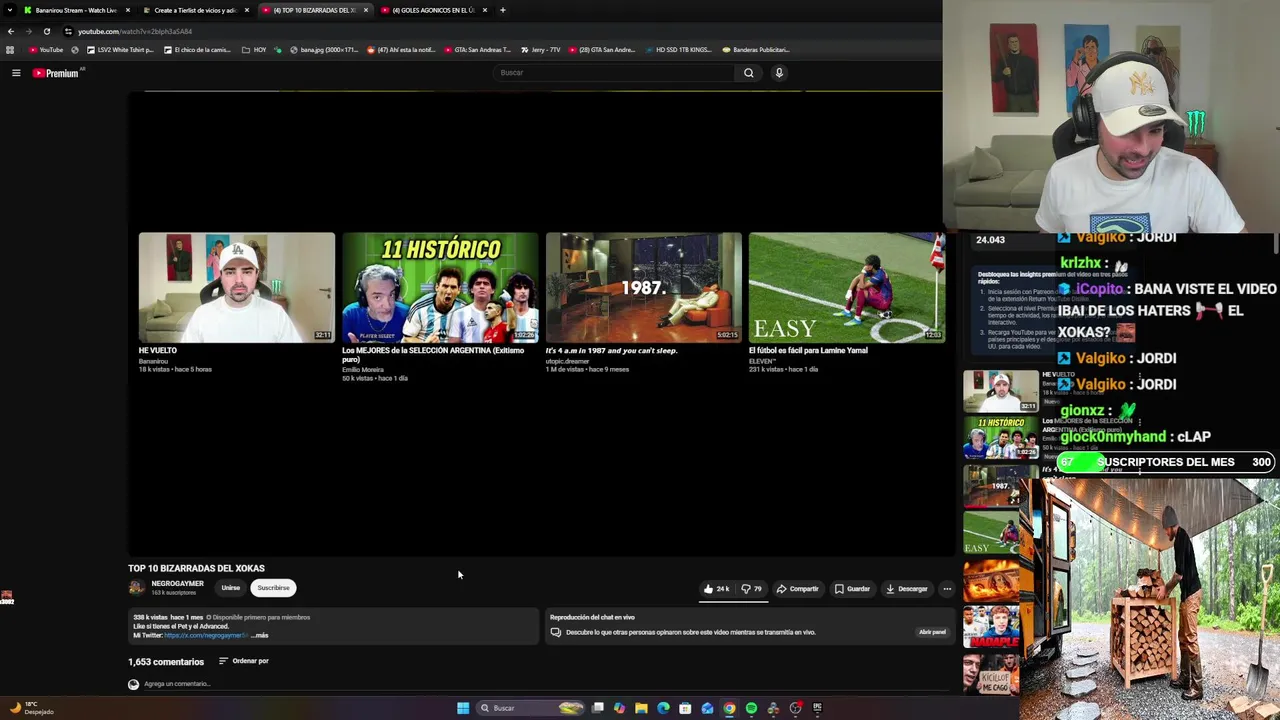
Task: Open a new browser tab with plus button
Action: point(502,10)
